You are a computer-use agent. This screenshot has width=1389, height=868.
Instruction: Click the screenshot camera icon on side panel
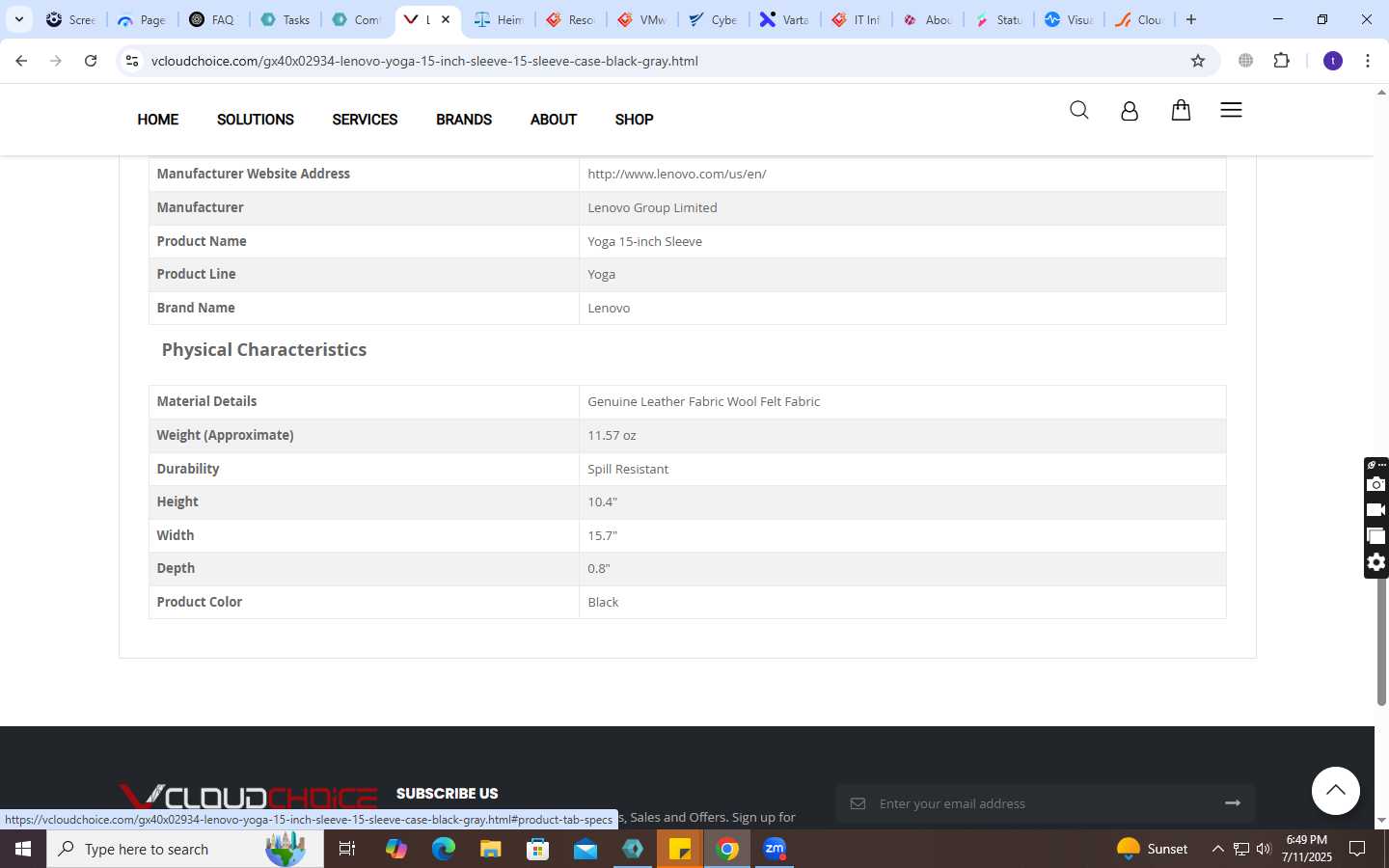tap(1376, 484)
